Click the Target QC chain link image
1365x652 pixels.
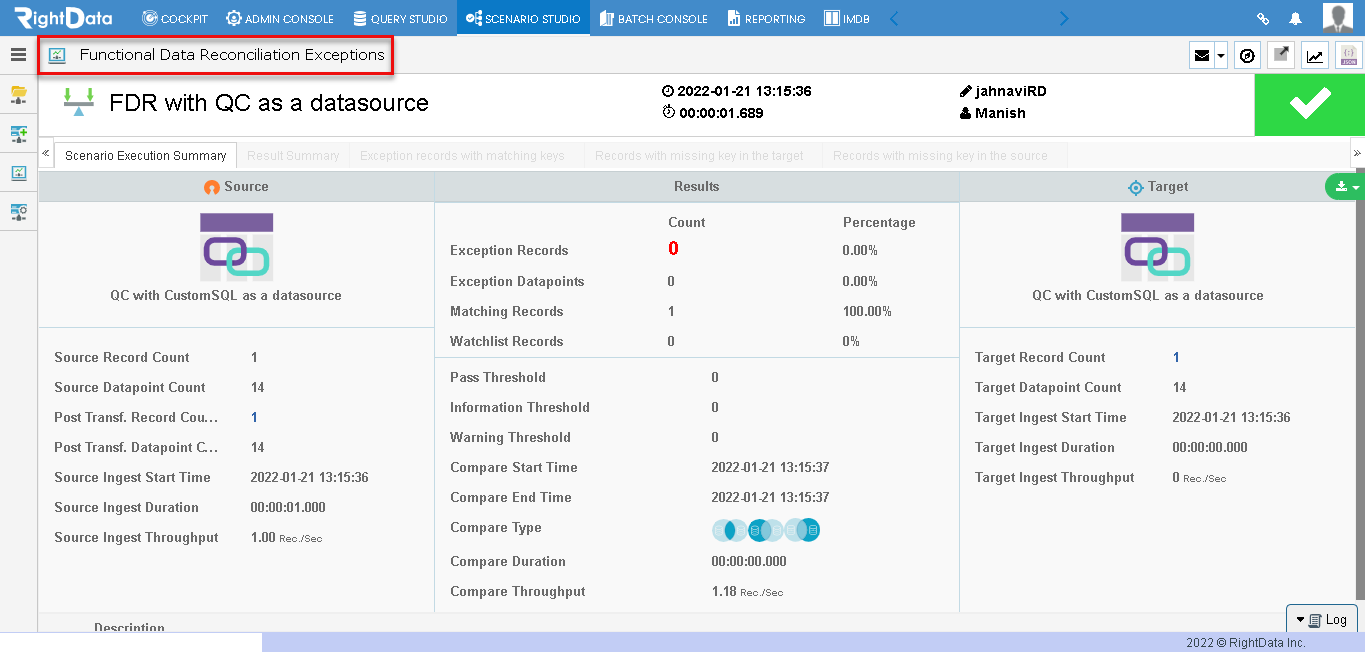[x=1158, y=246]
